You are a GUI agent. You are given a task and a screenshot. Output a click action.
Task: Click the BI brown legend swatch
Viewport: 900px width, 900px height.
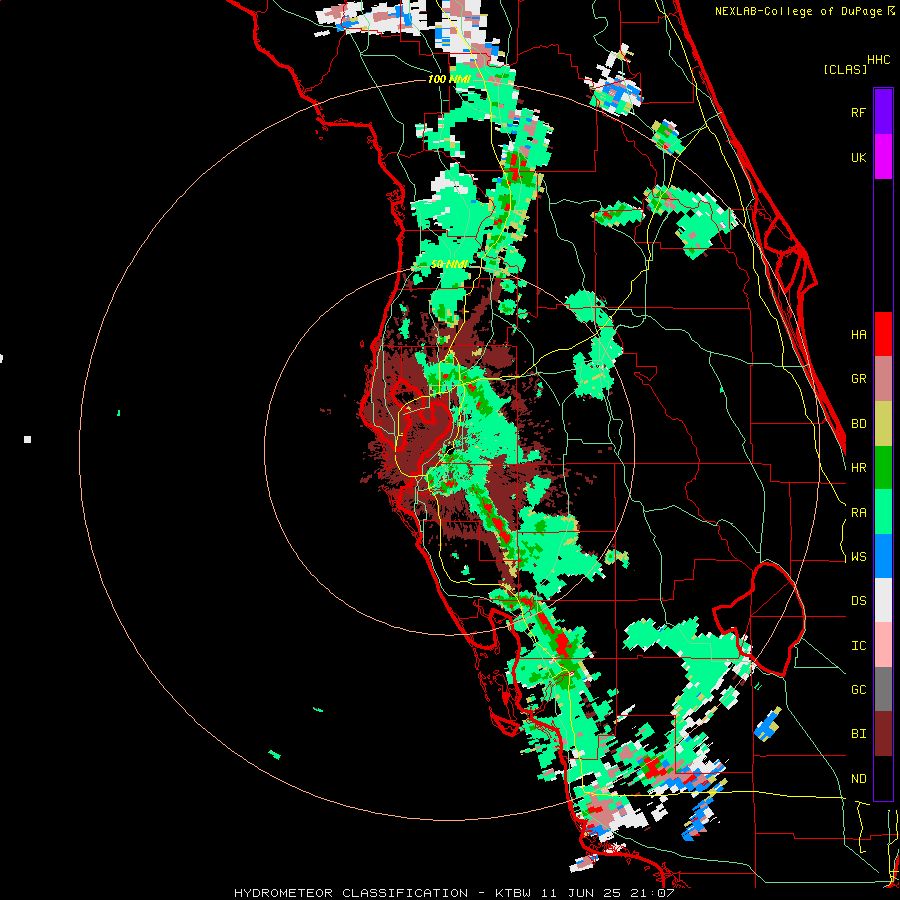(883, 734)
